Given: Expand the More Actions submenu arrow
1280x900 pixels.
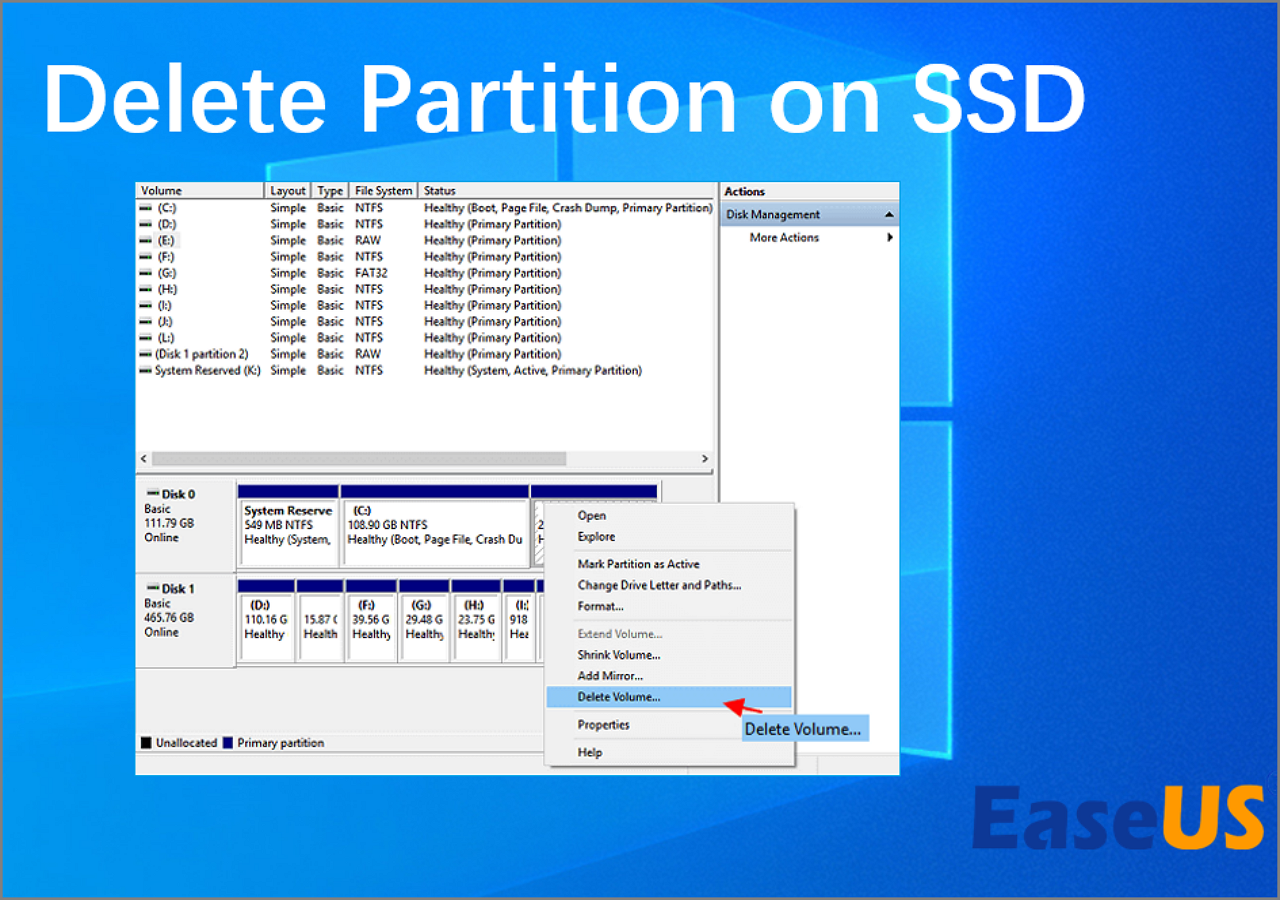Looking at the screenshot, I should pyautogui.click(x=890, y=238).
